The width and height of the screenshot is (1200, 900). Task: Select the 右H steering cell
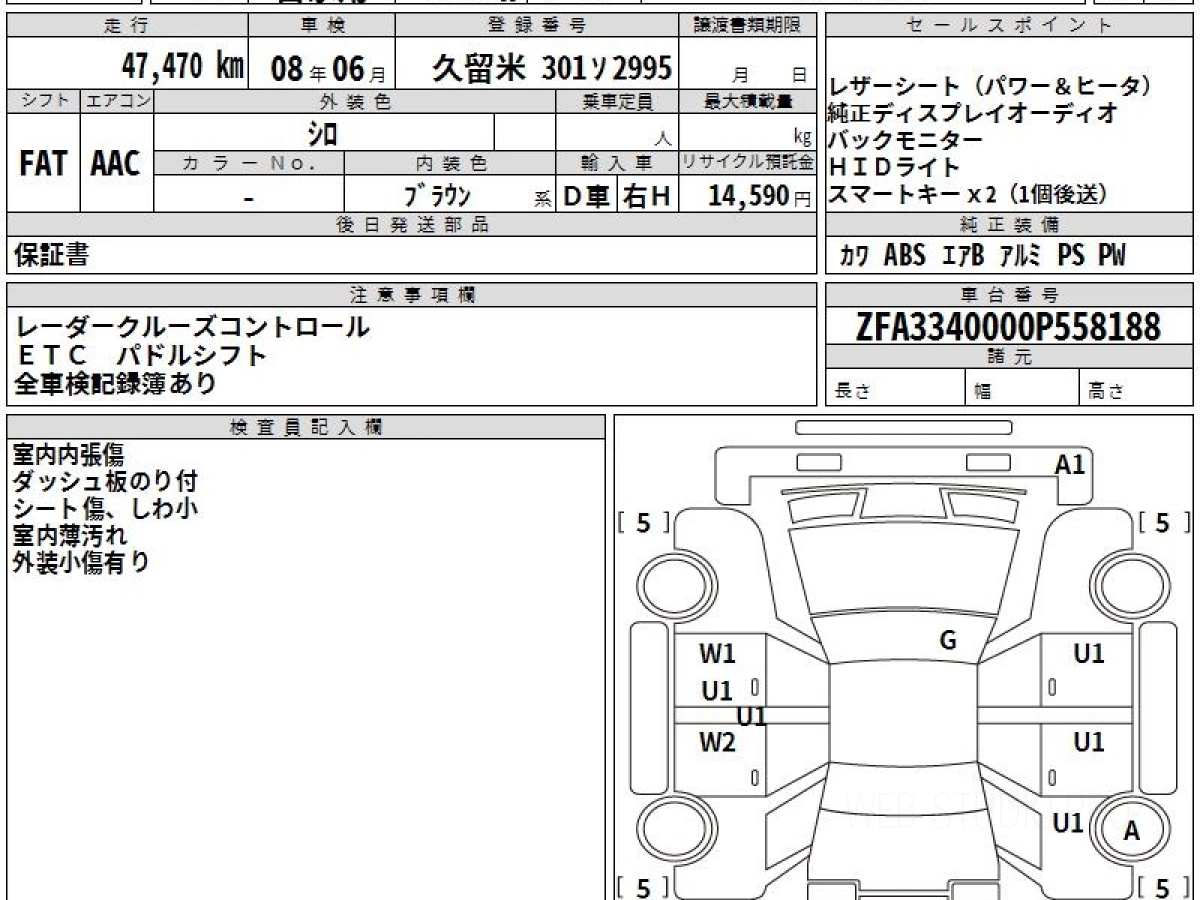click(647, 196)
